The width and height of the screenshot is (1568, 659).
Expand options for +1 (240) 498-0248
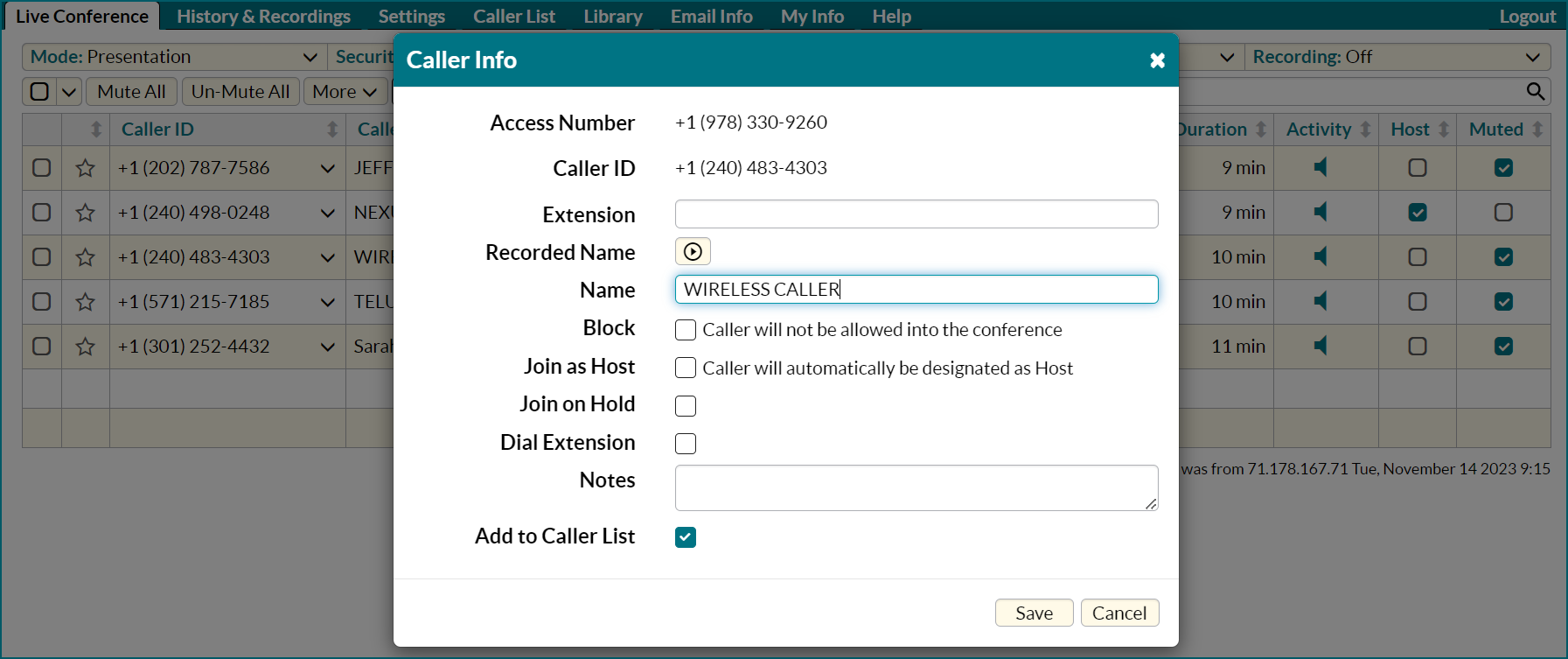[328, 213]
